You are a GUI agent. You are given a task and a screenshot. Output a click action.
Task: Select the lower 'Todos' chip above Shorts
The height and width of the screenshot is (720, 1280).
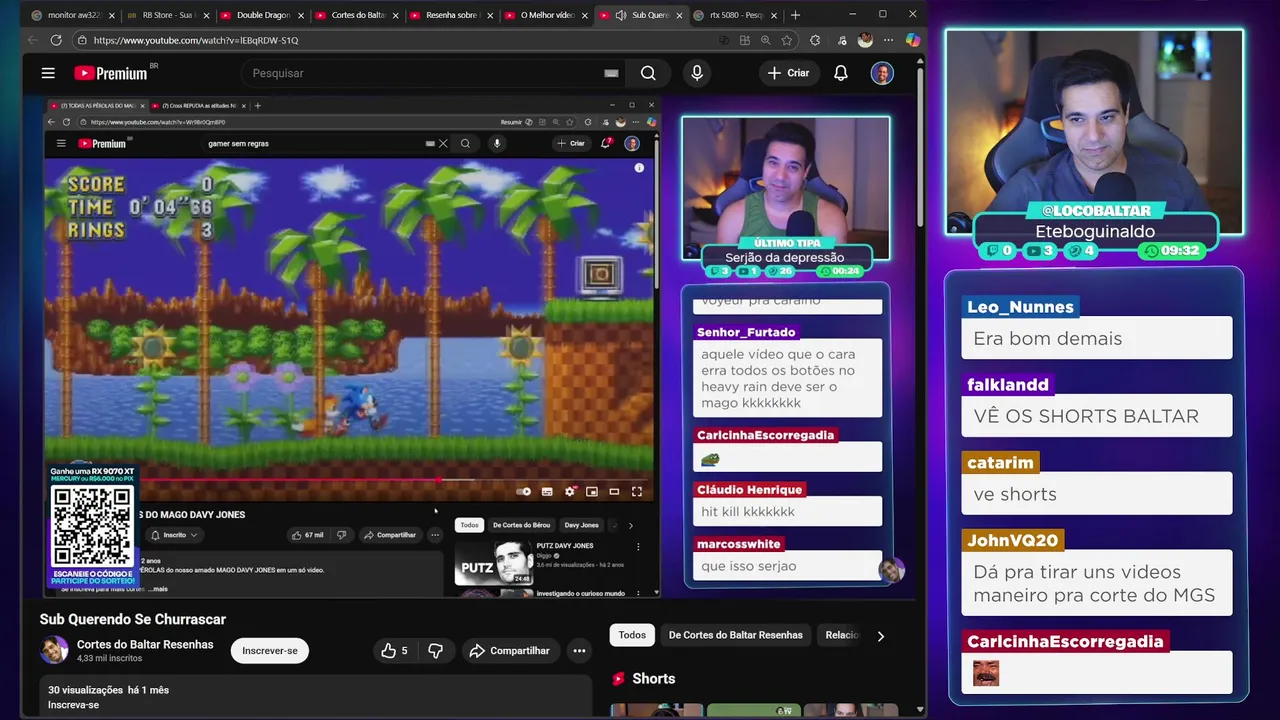pos(632,635)
